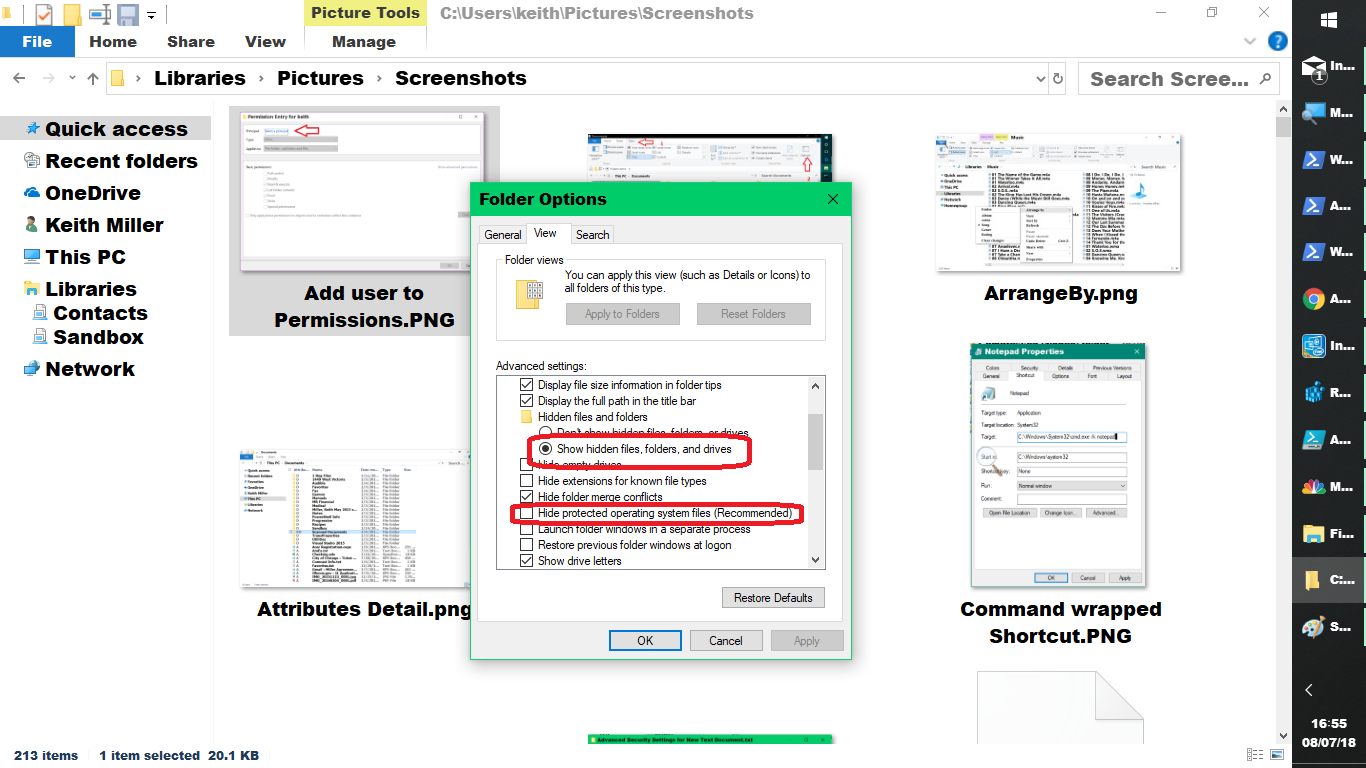Screen dimensions: 1366x768
Task: Click the taskbar clock showing 16:55
Action: (1329, 723)
